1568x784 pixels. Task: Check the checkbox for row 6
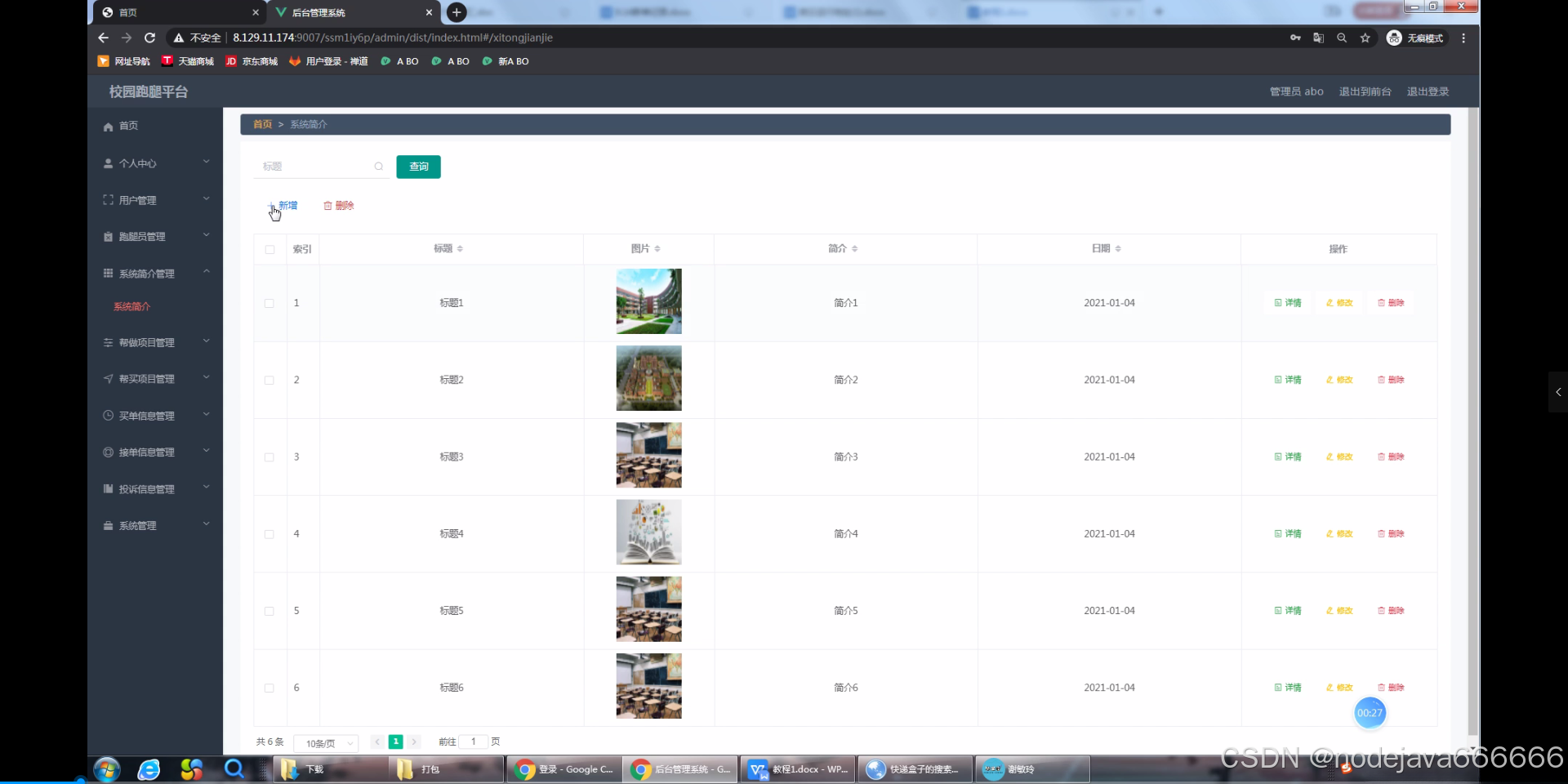pos(269,688)
